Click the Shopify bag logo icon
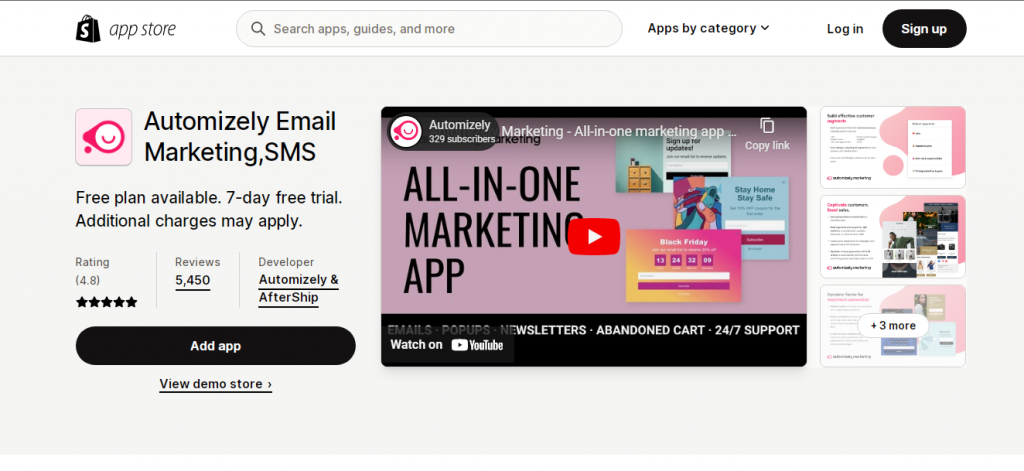This screenshot has height=471, width=1024. point(88,29)
